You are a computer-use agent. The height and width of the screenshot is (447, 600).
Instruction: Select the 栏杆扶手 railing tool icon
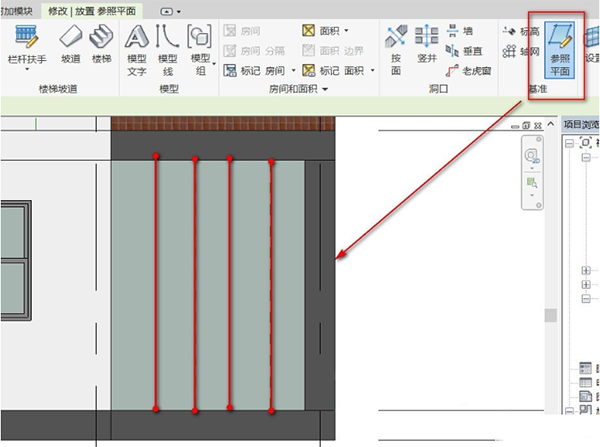tap(27, 36)
